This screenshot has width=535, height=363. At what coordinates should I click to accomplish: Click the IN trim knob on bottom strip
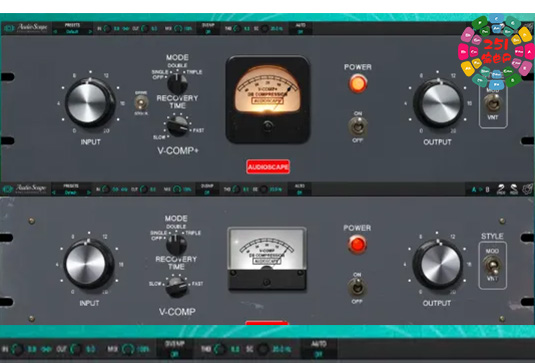point(16,349)
